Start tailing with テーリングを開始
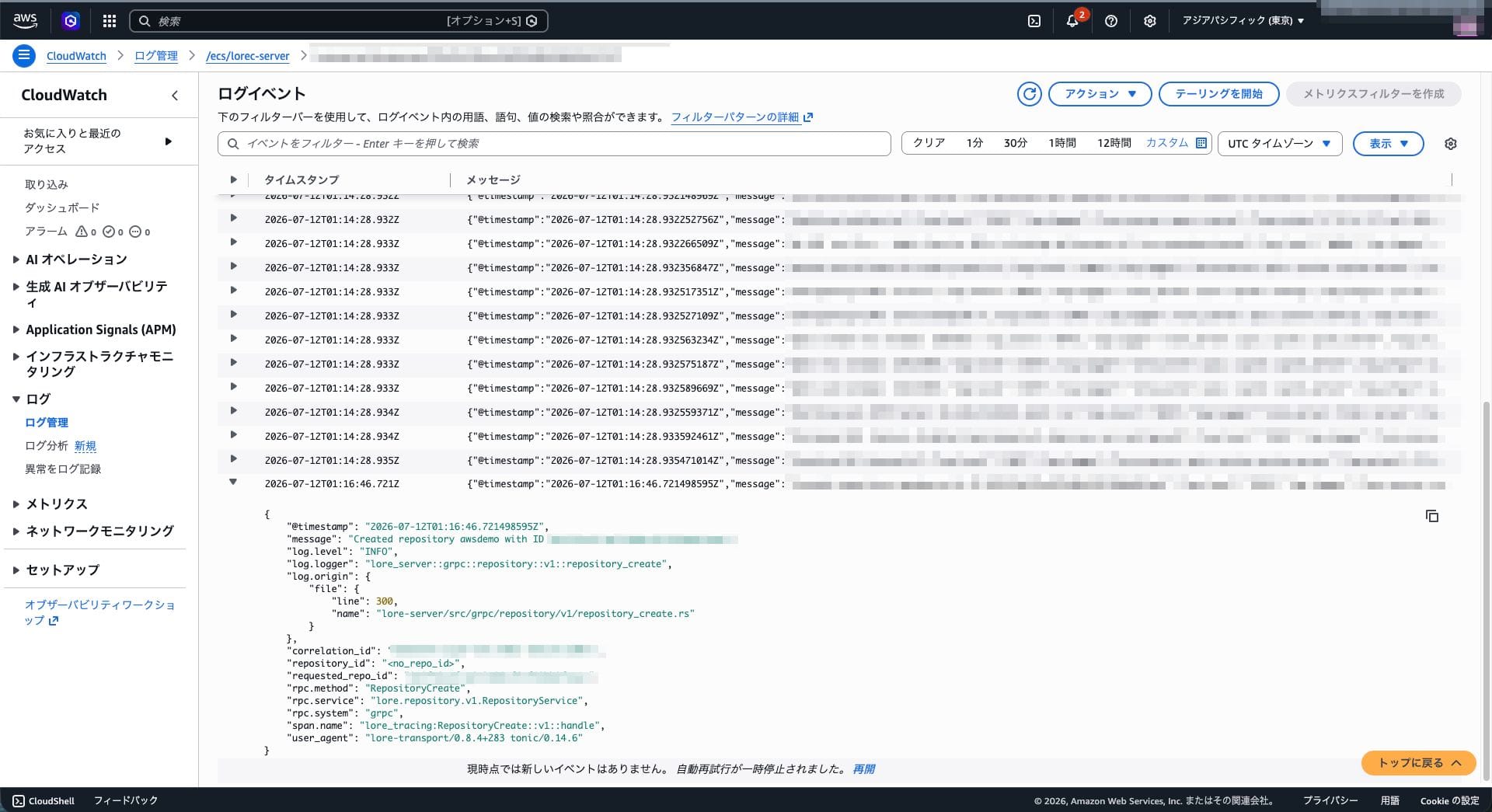 [x=1218, y=94]
